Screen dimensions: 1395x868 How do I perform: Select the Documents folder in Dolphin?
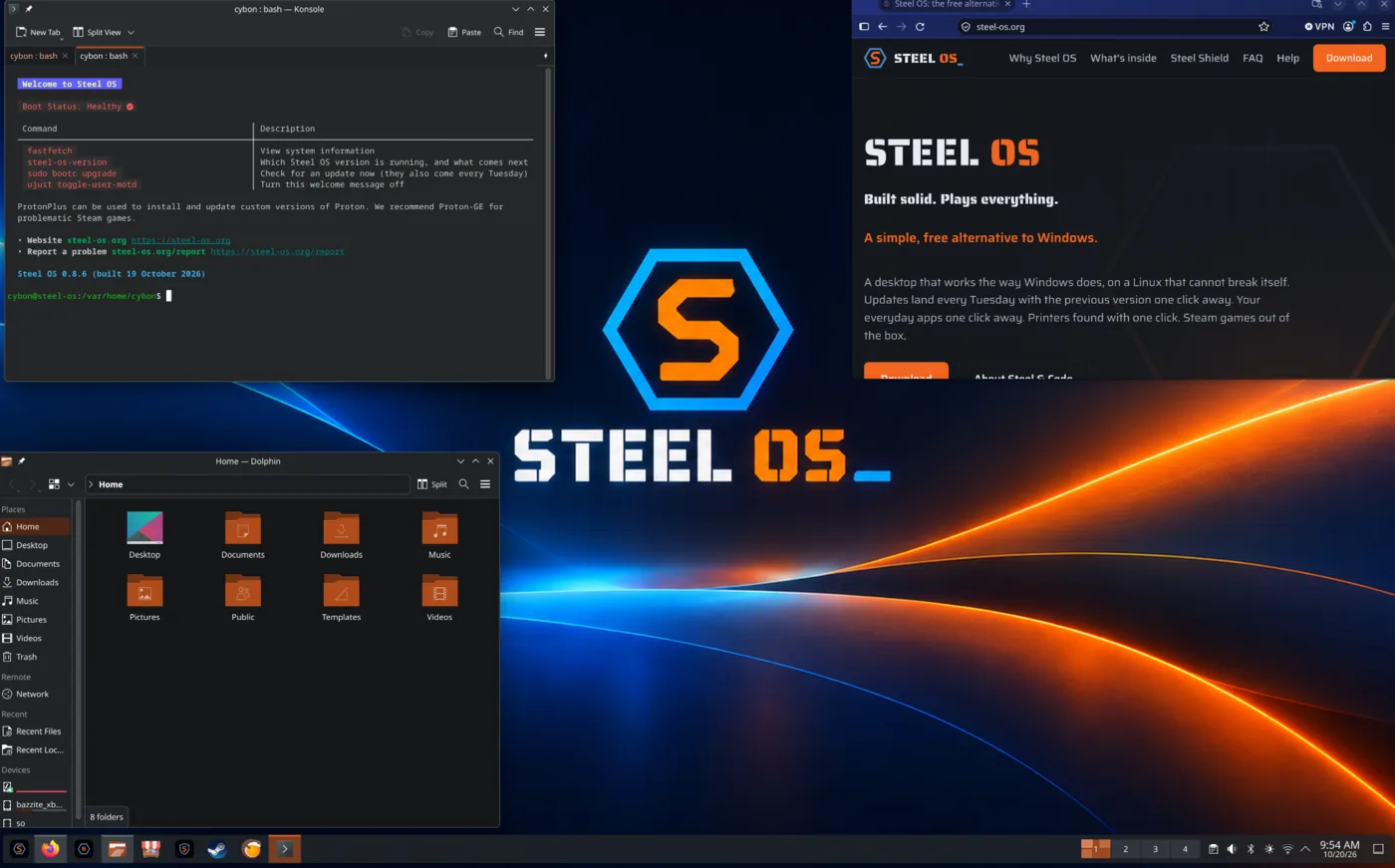pyautogui.click(x=243, y=535)
